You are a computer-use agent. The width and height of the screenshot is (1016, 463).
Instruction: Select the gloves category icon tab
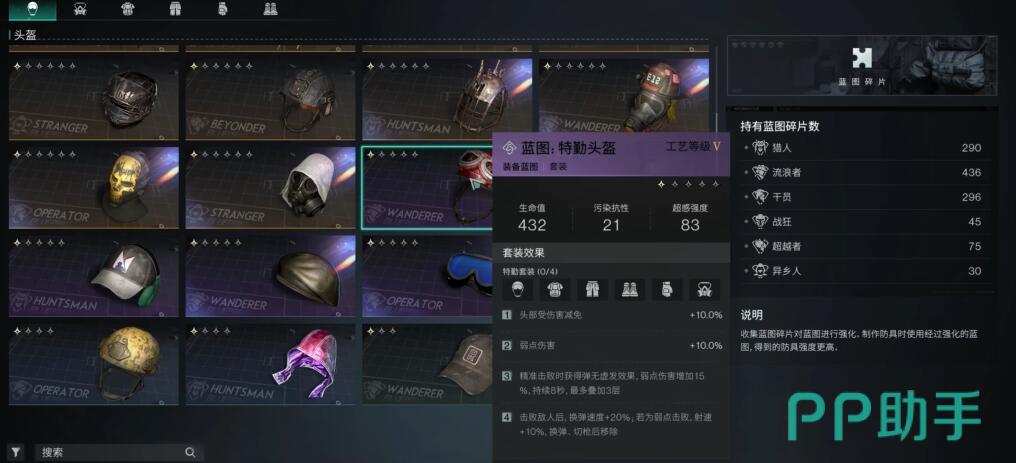[x=223, y=9]
